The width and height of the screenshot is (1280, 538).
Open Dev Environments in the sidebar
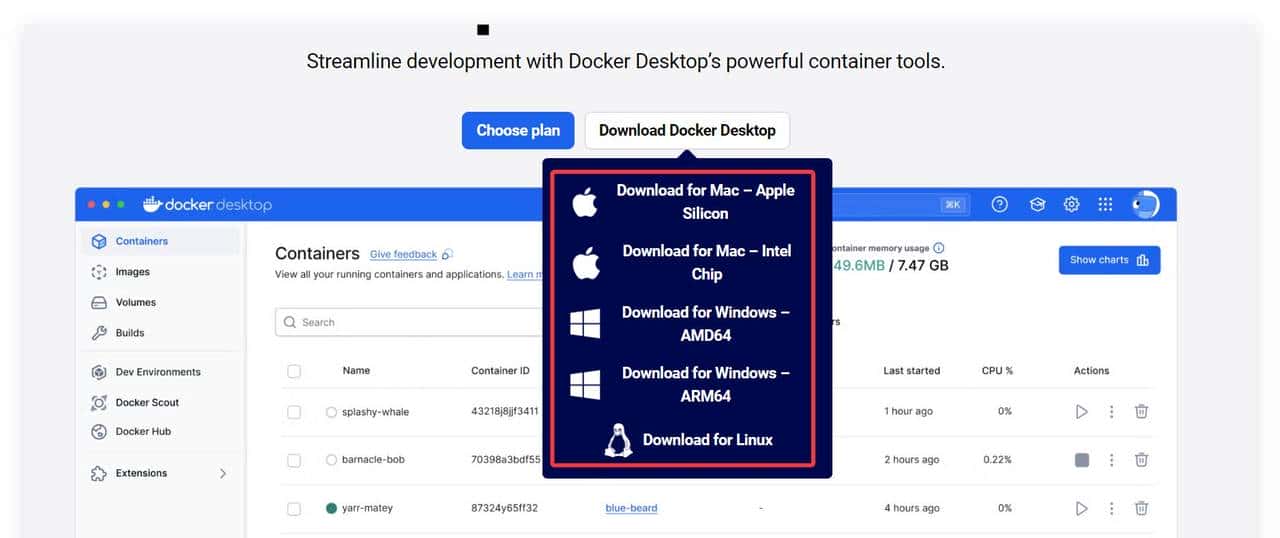click(x=160, y=372)
